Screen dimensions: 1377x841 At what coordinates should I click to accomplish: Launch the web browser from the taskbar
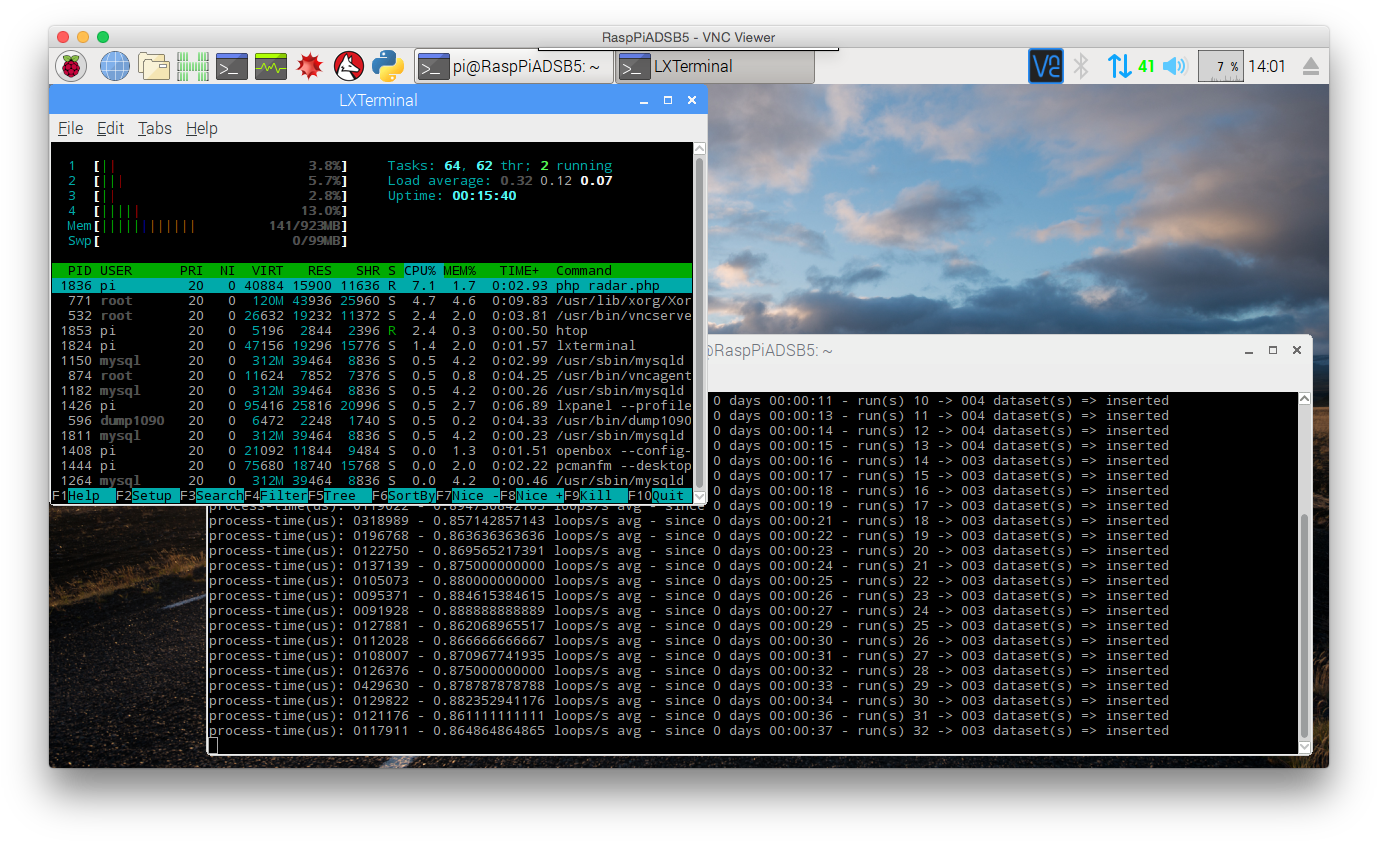(x=114, y=65)
